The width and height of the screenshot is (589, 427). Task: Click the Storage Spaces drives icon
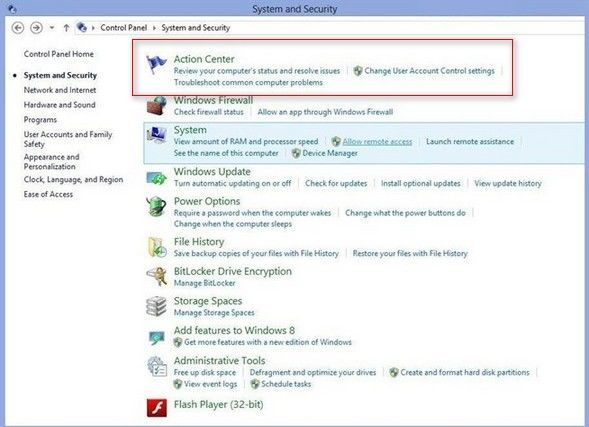click(x=156, y=306)
